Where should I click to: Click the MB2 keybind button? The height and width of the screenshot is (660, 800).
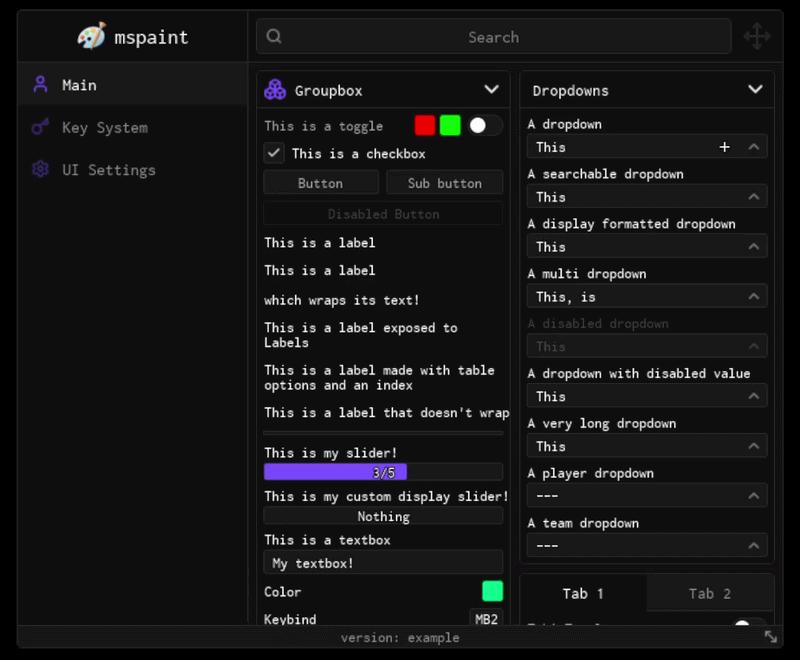click(486, 619)
